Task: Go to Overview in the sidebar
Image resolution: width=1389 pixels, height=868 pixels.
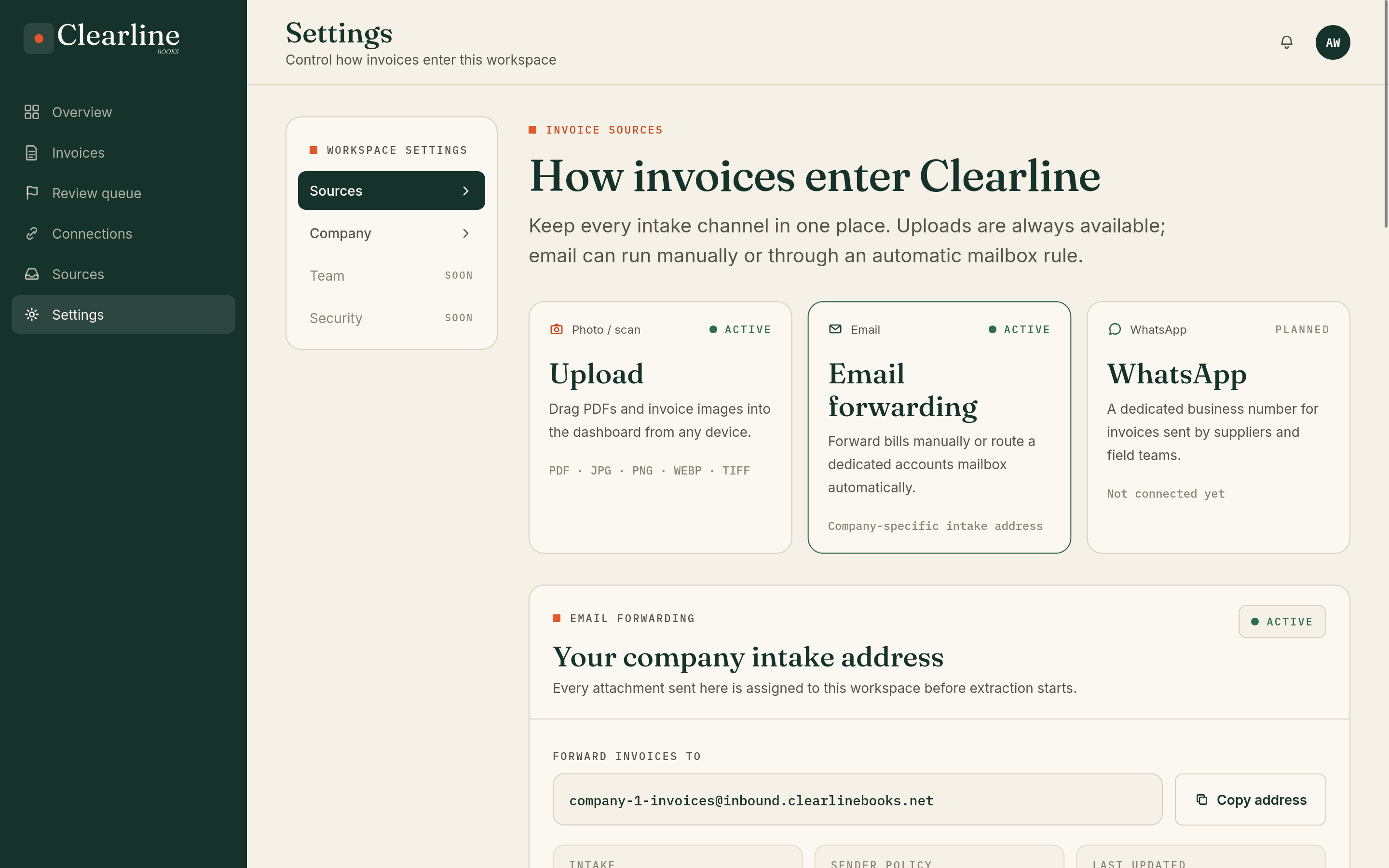Action: click(x=123, y=112)
